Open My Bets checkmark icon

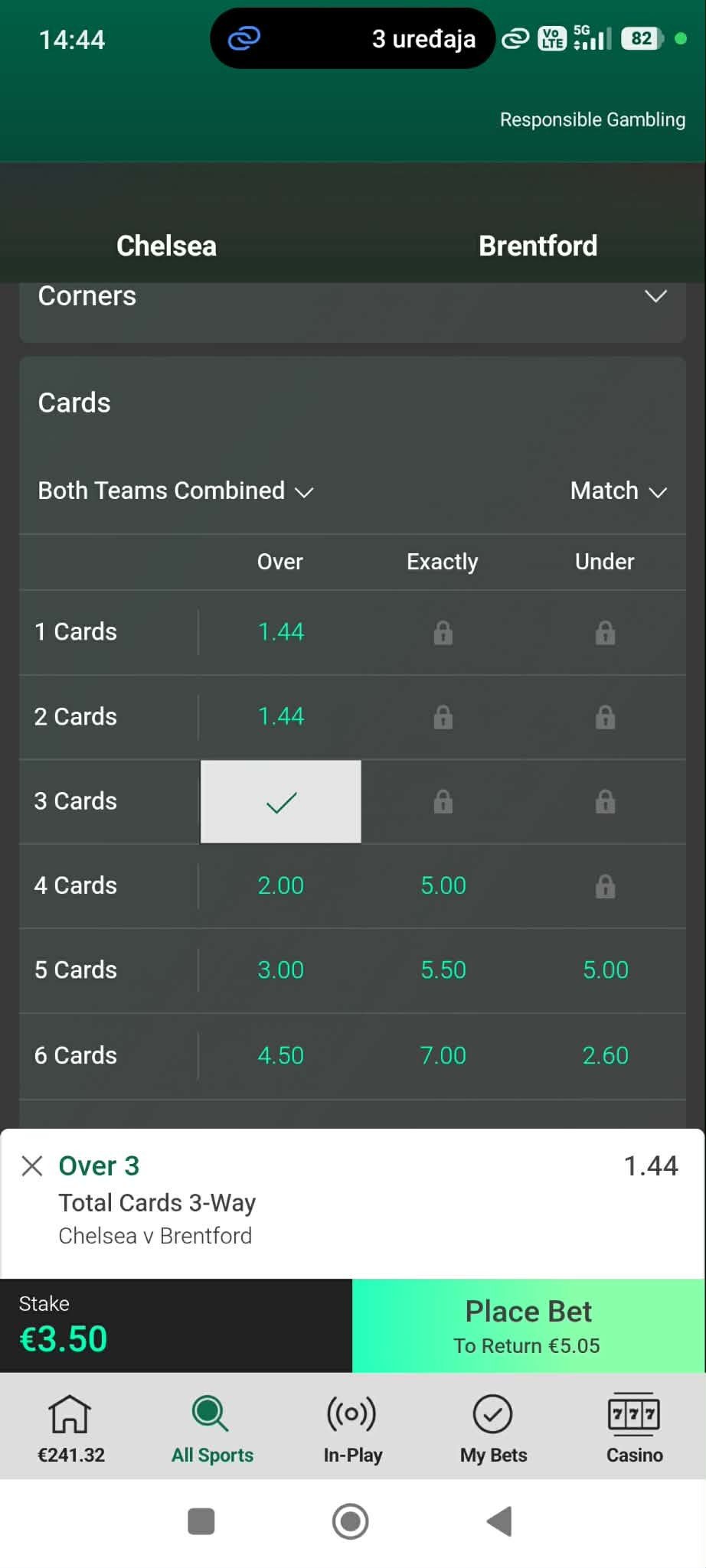click(x=493, y=1413)
